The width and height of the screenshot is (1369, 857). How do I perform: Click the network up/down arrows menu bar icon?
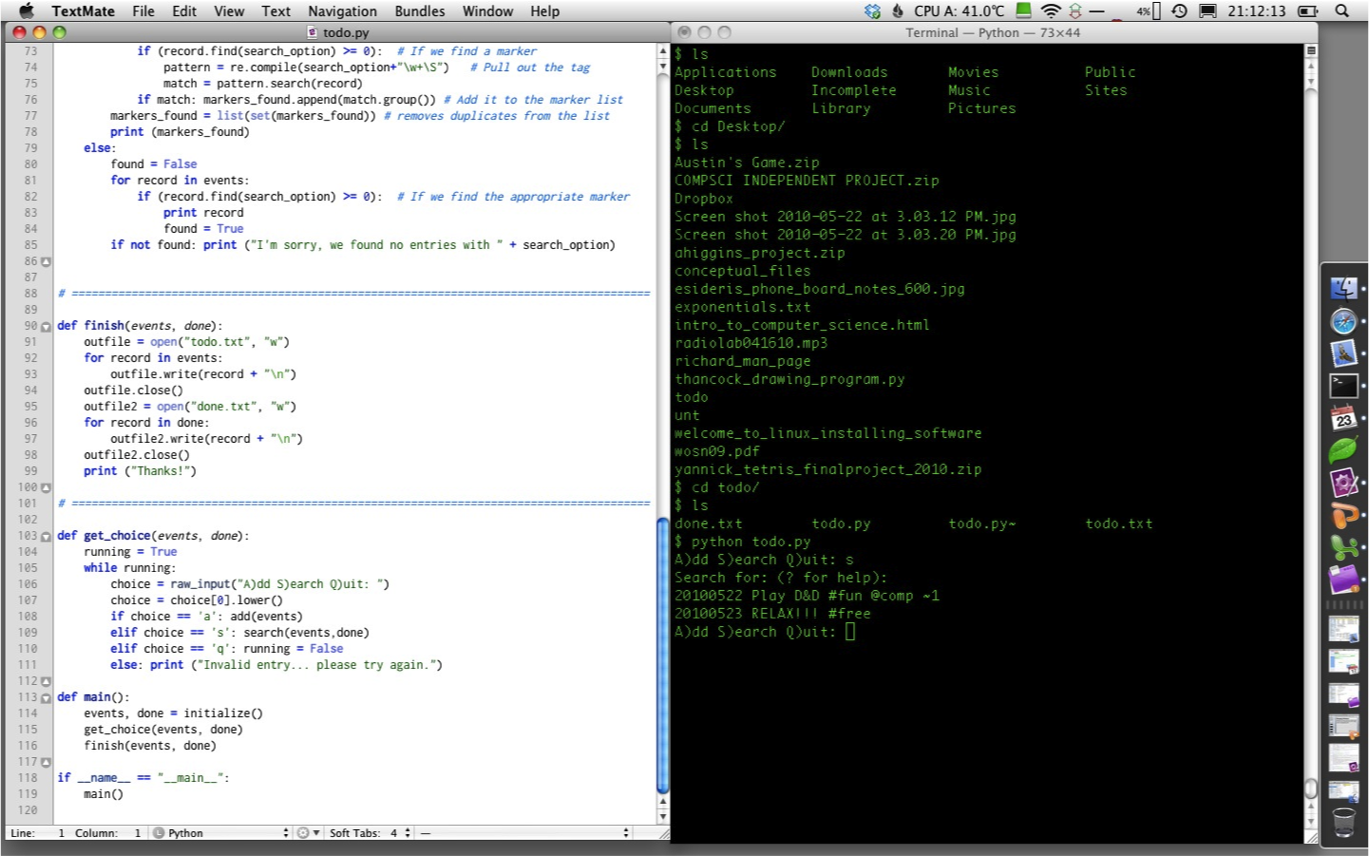[x=1076, y=11]
